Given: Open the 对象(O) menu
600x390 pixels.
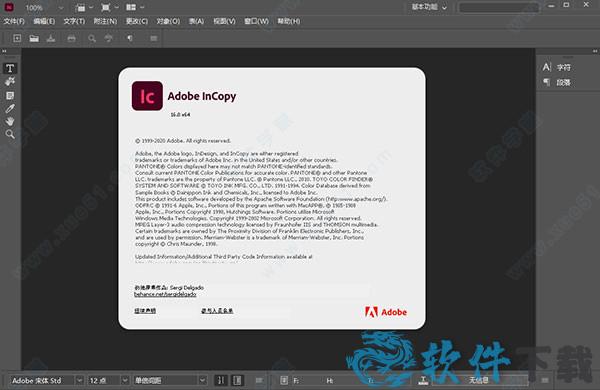Looking at the screenshot, I should point(168,21).
